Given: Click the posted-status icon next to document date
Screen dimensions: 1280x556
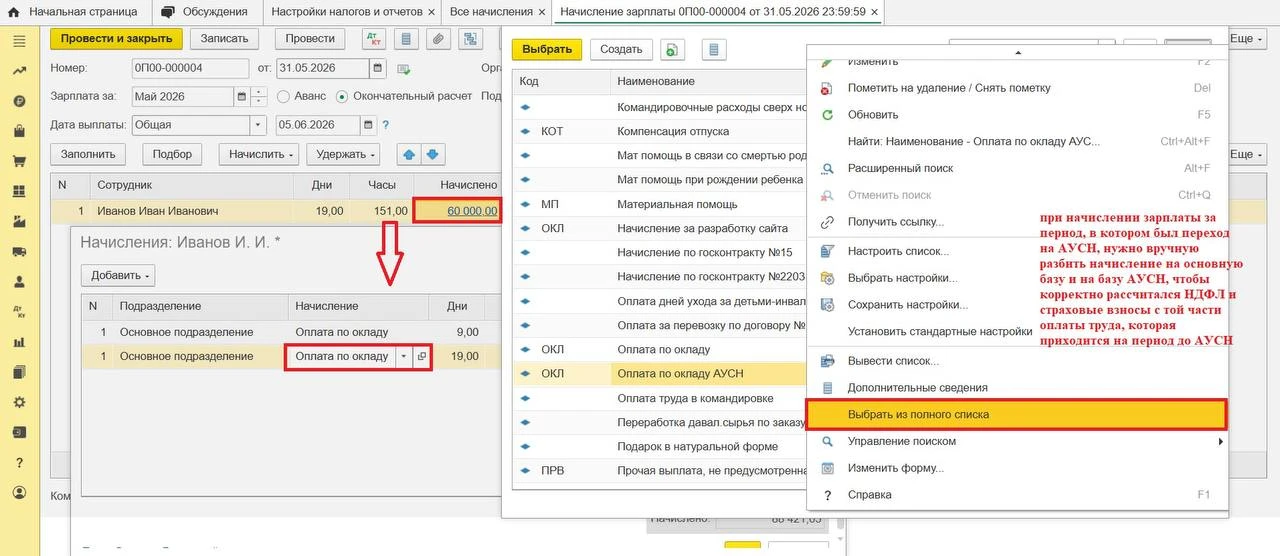Looking at the screenshot, I should 404,69.
